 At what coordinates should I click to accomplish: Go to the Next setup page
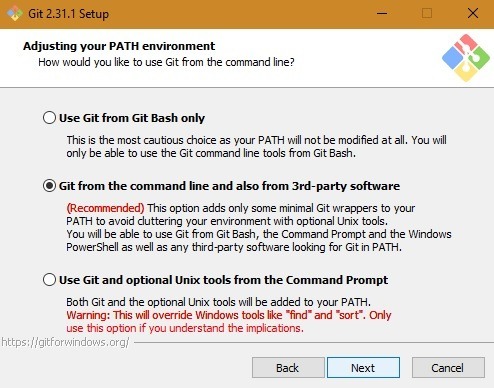[x=363, y=368]
